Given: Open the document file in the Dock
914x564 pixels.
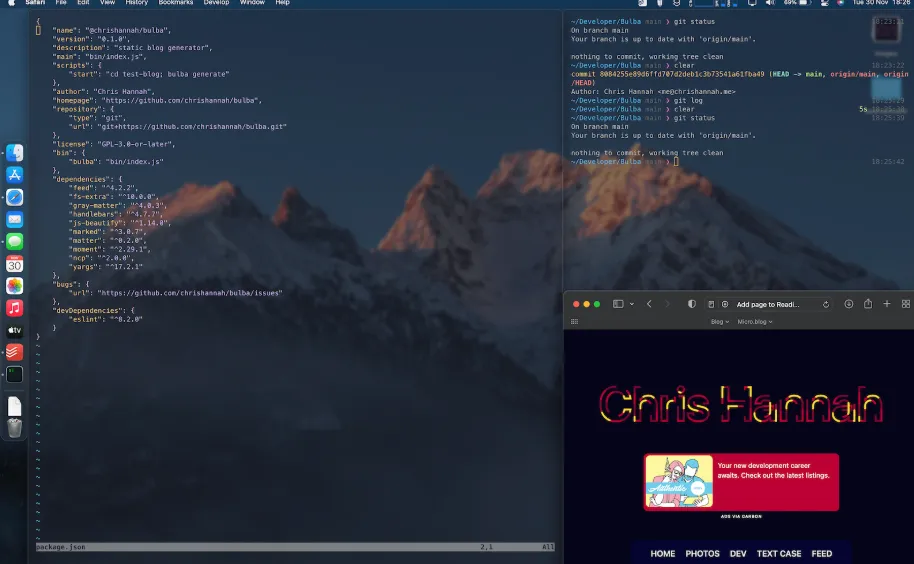Looking at the screenshot, I should [15, 406].
